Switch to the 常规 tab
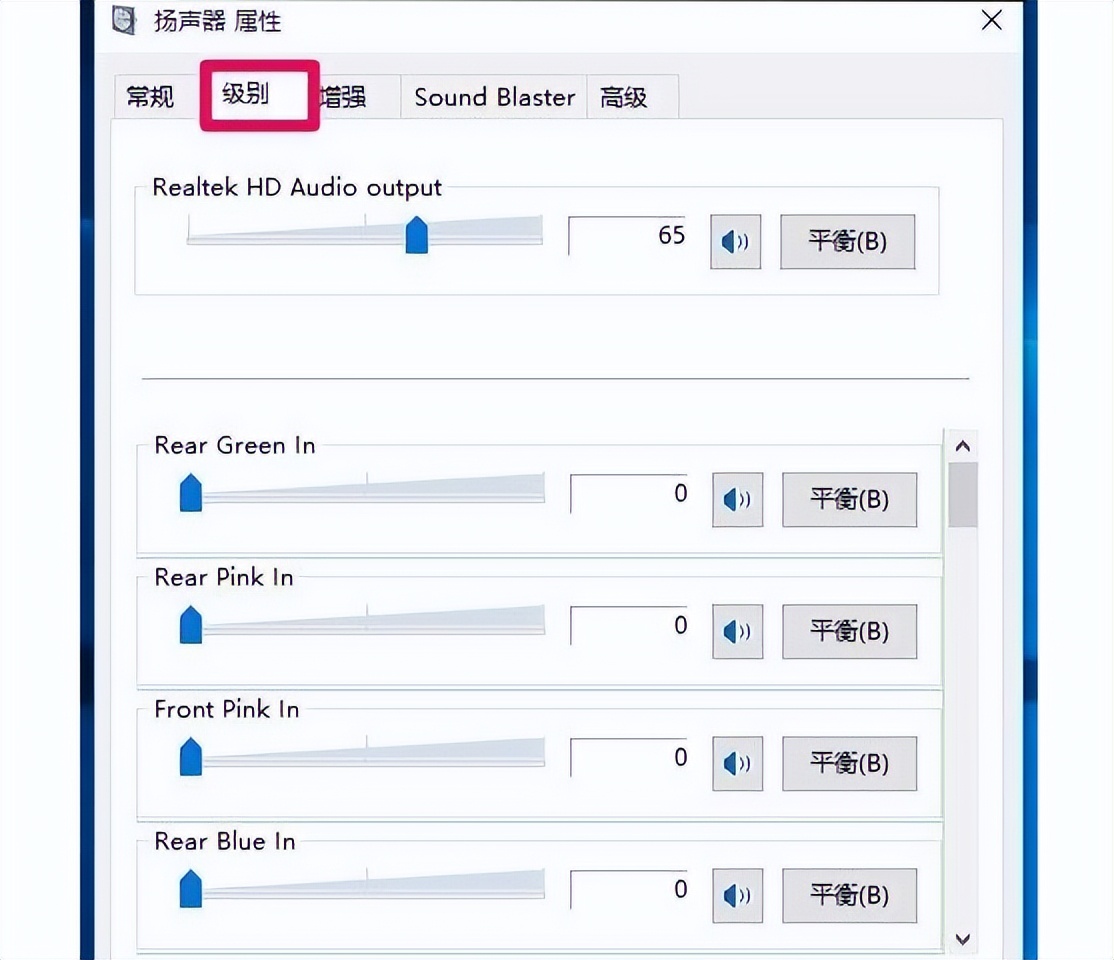The width and height of the screenshot is (1114, 960). tap(150, 96)
